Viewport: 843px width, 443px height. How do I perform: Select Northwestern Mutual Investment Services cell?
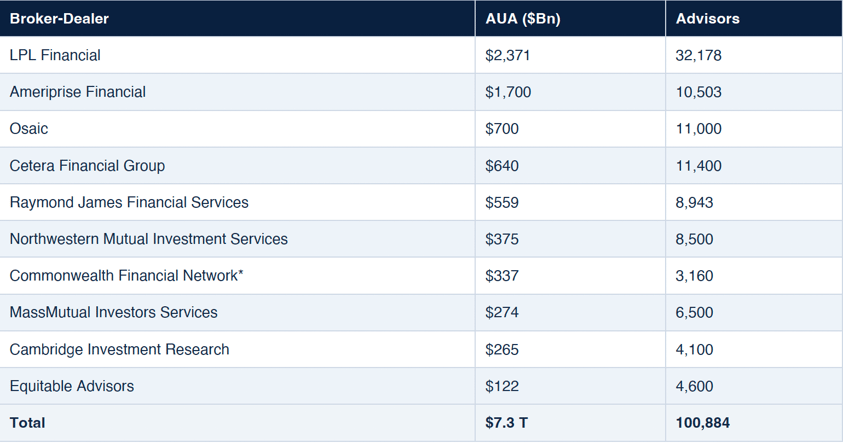[x=149, y=239]
